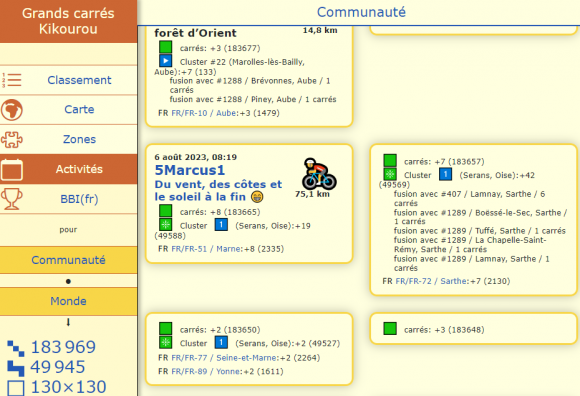Open the FR/FR-72 / Sarthe zone link
Image resolution: width=580 pixels, height=396 pixels.
coord(430,281)
